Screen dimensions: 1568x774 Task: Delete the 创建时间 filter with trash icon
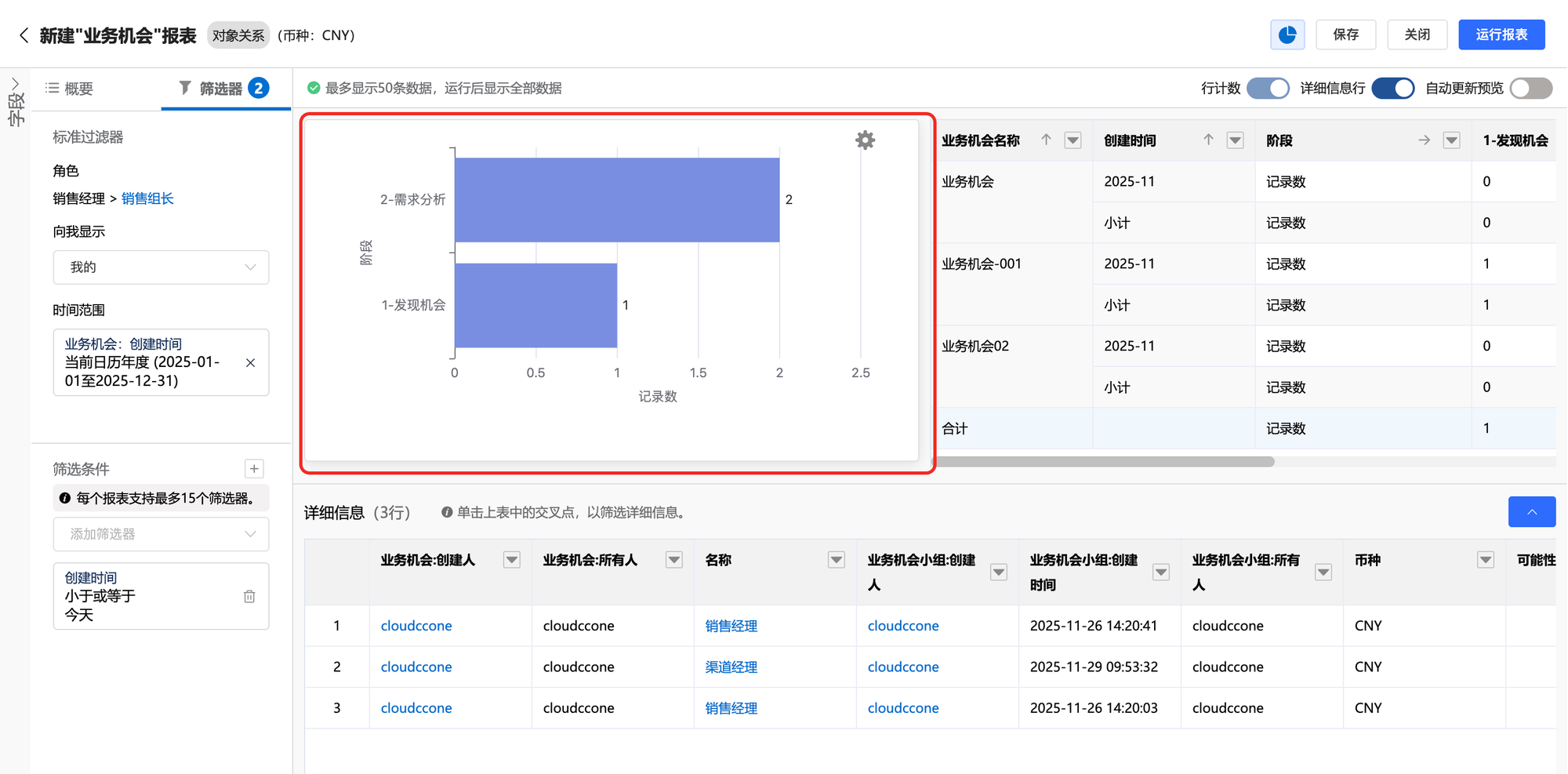tap(249, 597)
